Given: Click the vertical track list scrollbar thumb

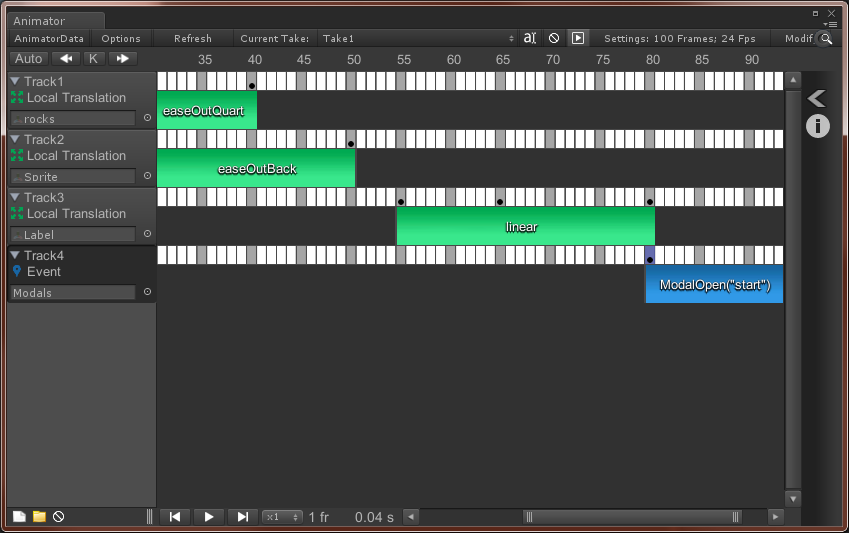Looking at the screenshot, I should pyautogui.click(x=793, y=290).
